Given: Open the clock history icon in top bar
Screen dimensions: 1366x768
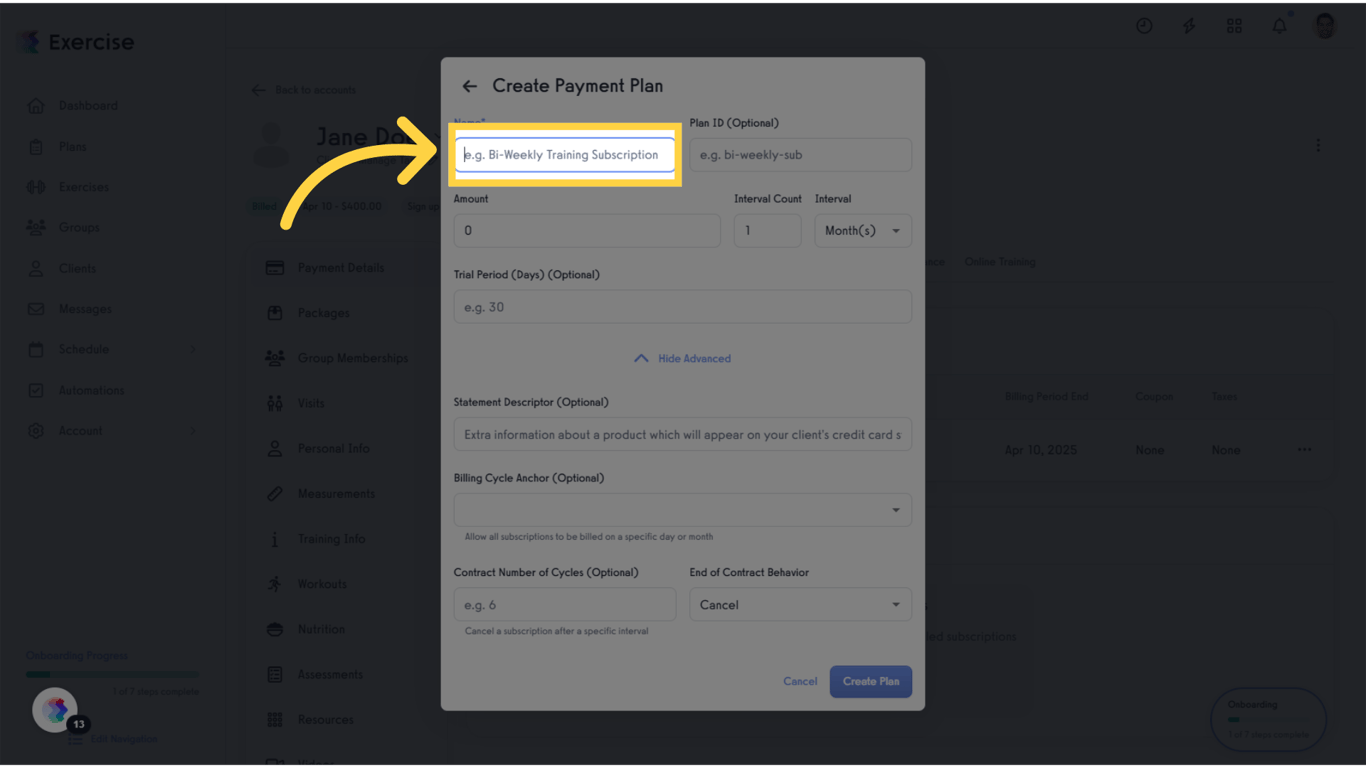Looking at the screenshot, I should point(1144,26).
